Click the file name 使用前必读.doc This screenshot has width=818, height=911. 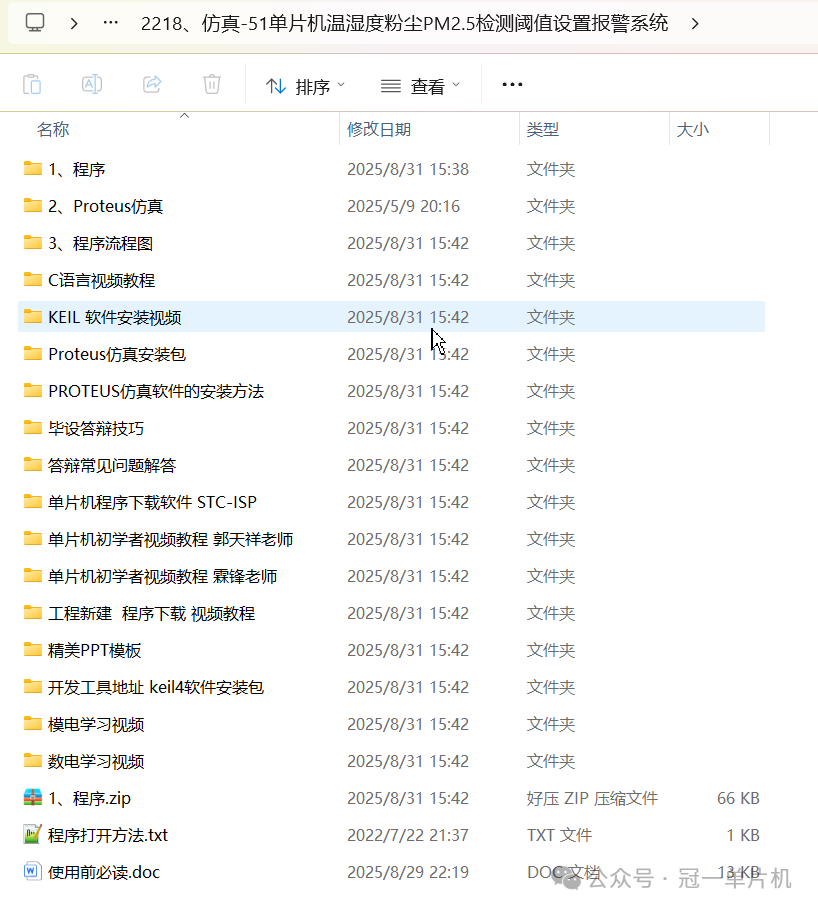[103, 872]
